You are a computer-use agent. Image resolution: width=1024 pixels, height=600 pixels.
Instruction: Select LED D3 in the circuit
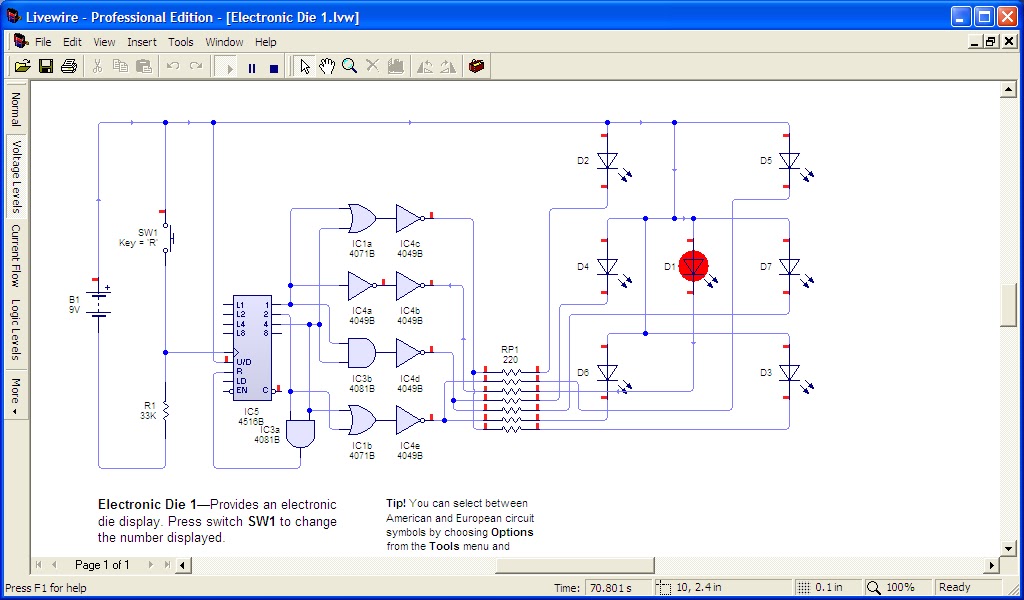[790, 372]
